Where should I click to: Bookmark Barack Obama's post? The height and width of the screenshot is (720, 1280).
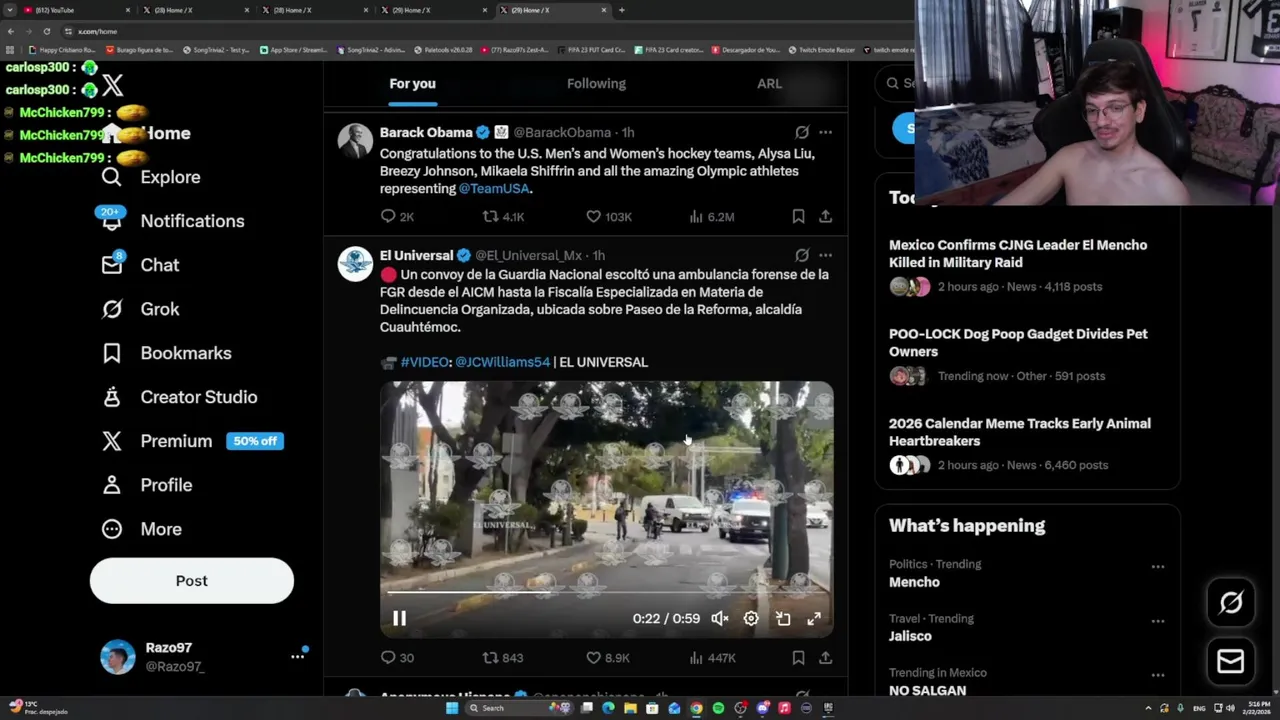click(x=798, y=216)
